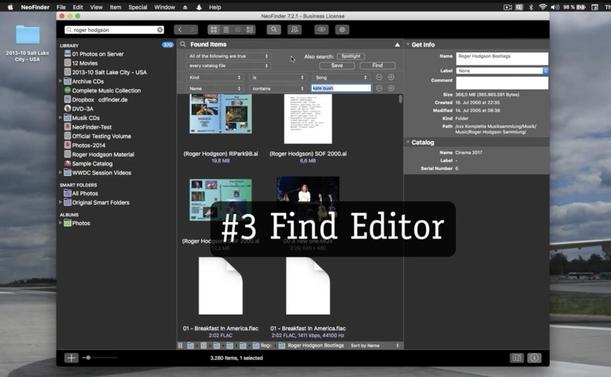The image size is (611, 377).
Task: Open the Apple menu
Action: [10, 7]
